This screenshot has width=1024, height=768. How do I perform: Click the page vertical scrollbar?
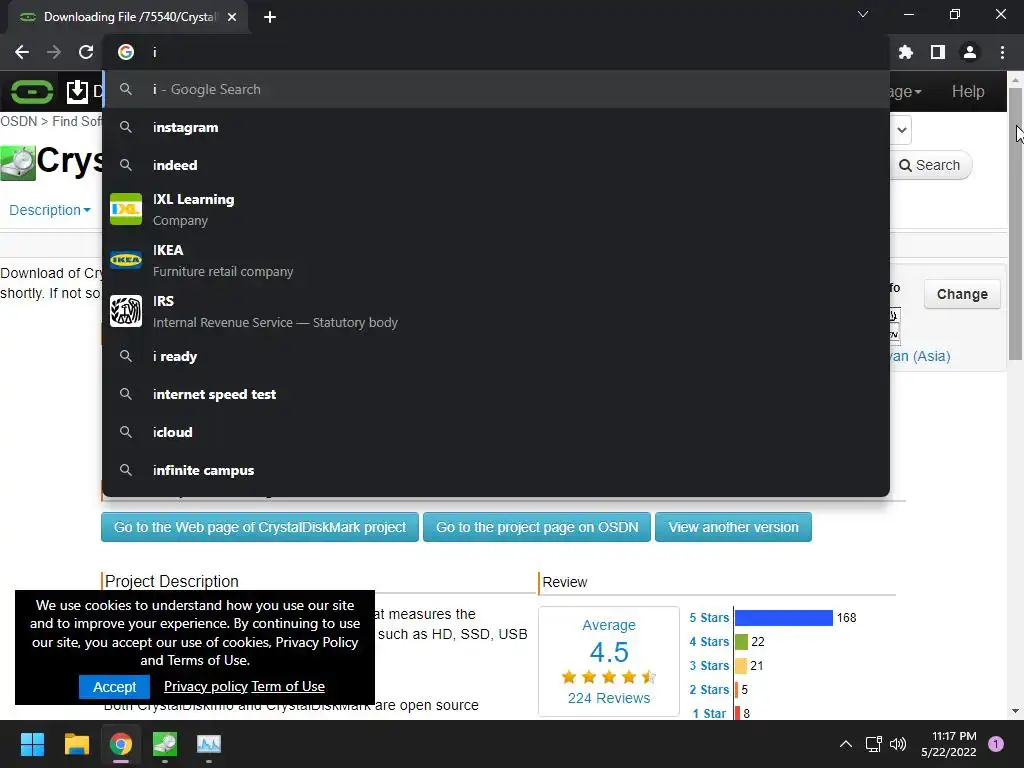pos(1015,223)
